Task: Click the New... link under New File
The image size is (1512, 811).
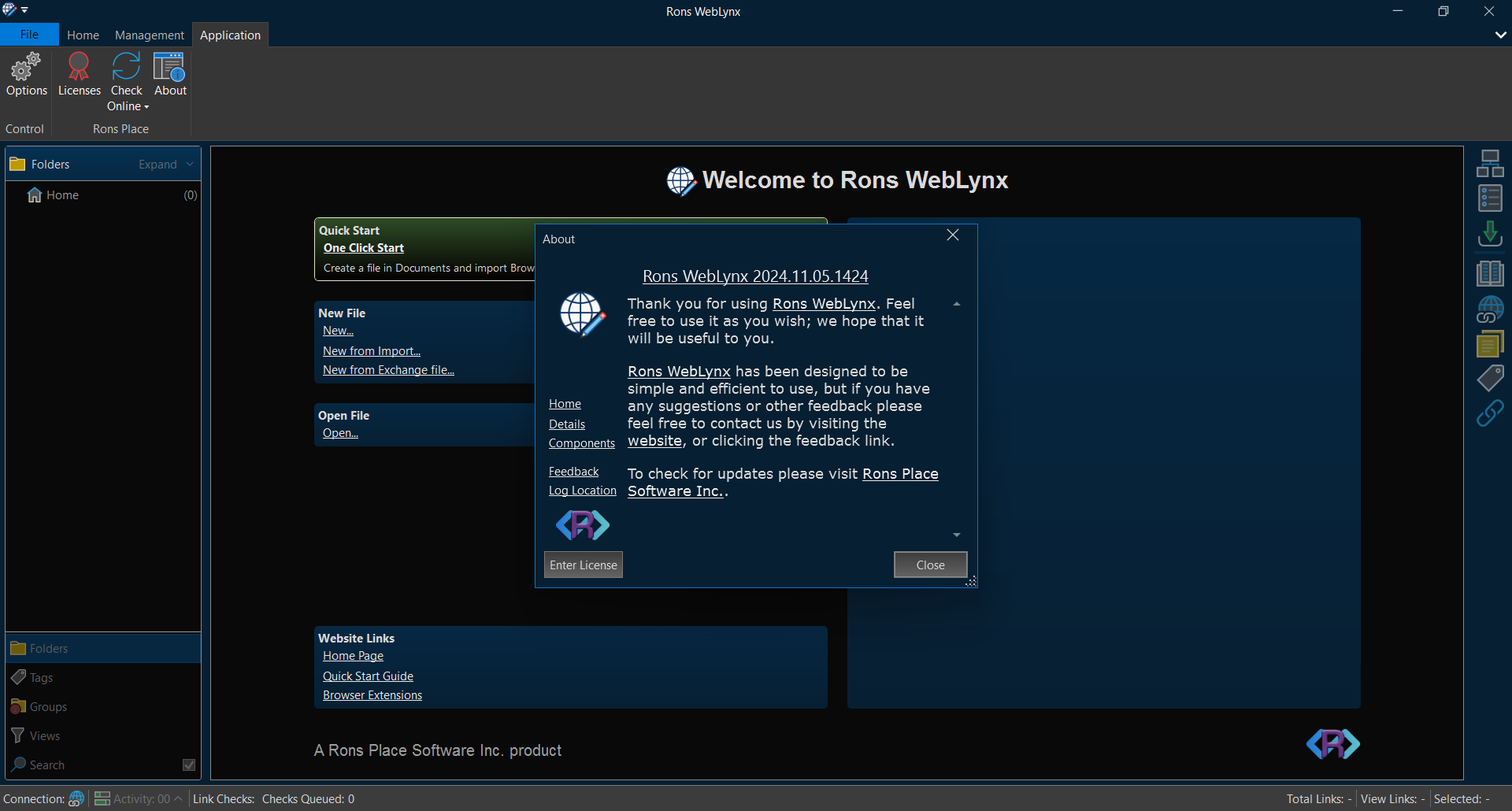Action: click(338, 331)
